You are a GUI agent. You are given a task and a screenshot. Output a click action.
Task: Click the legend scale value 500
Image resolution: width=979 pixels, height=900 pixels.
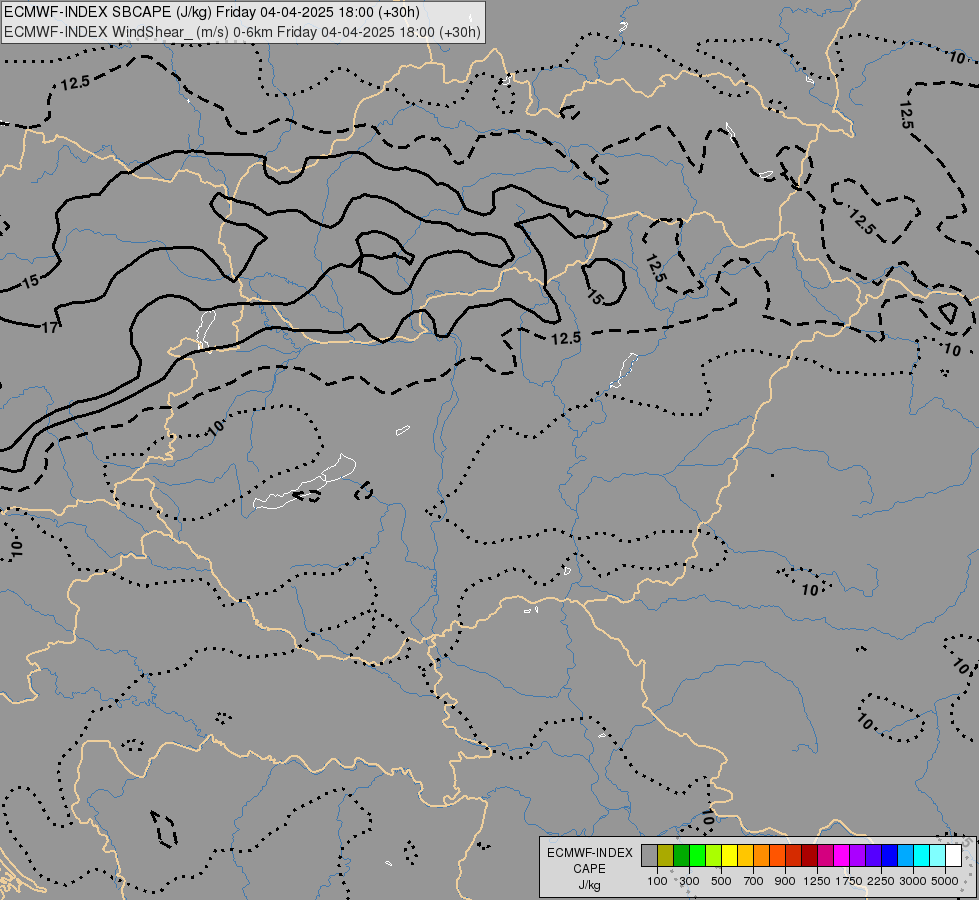click(721, 881)
